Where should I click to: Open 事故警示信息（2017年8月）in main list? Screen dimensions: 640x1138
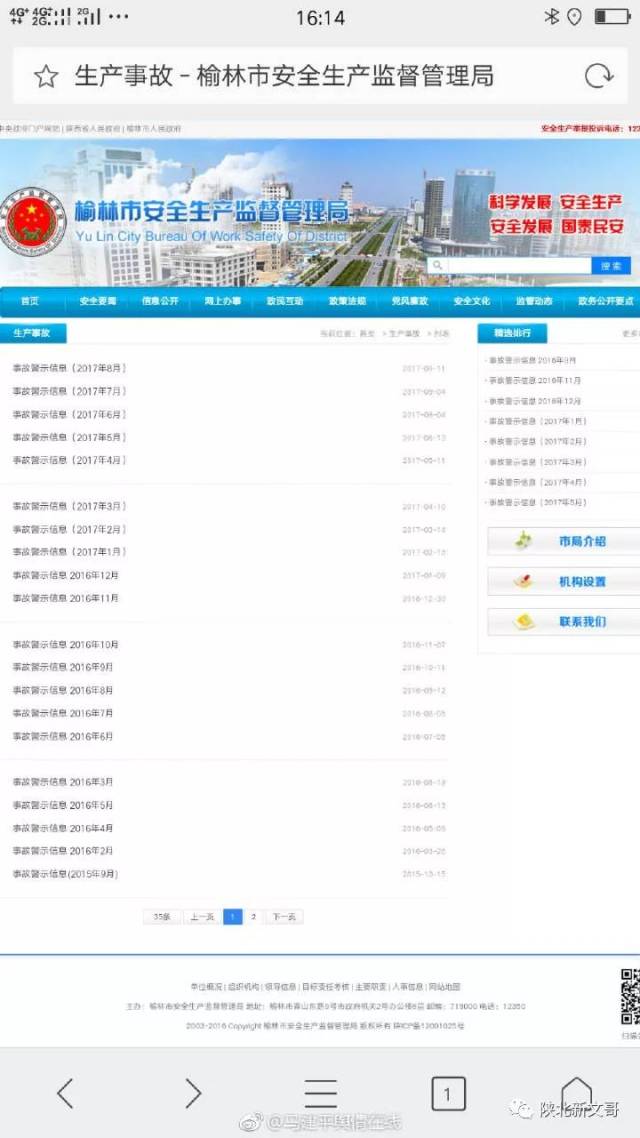click(x=69, y=369)
